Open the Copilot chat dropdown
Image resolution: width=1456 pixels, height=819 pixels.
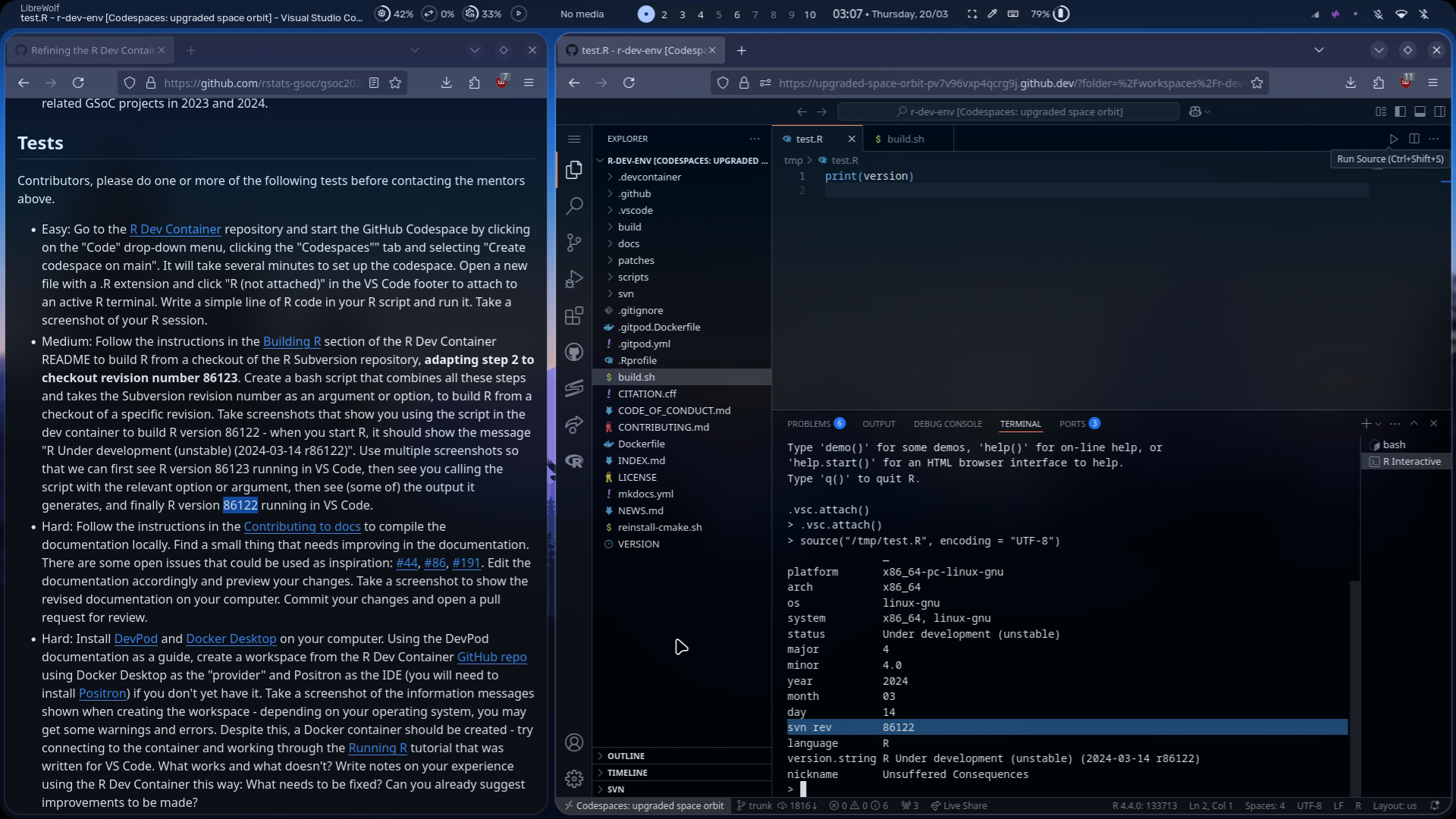[x=1207, y=111]
